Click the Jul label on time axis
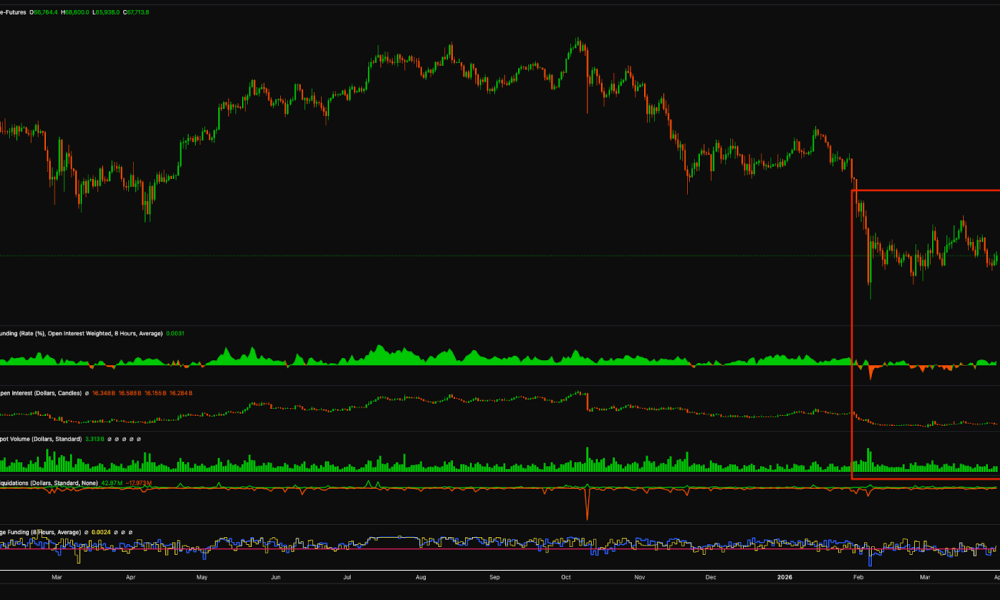 (x=346, y=578)
